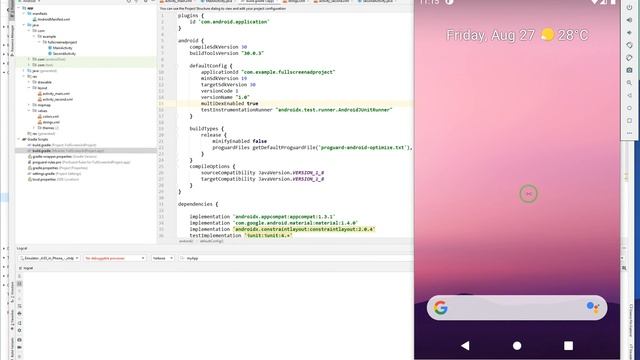Screen dimensions: 640x360
Task: Click the emulator rotate right icon
Action: point(629,58)
